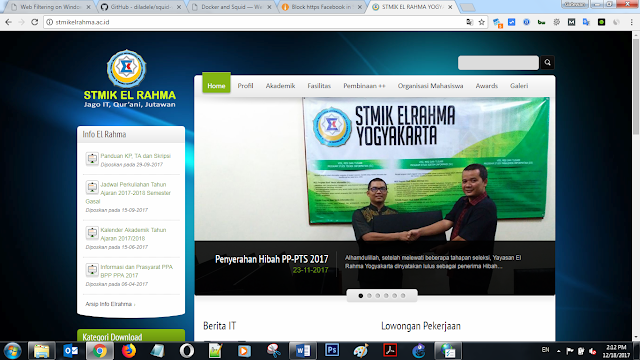This screenshot has height=360, width=640.
Task: Click the M extension icon in the toolbar
Action: click(x=571, y=22)
